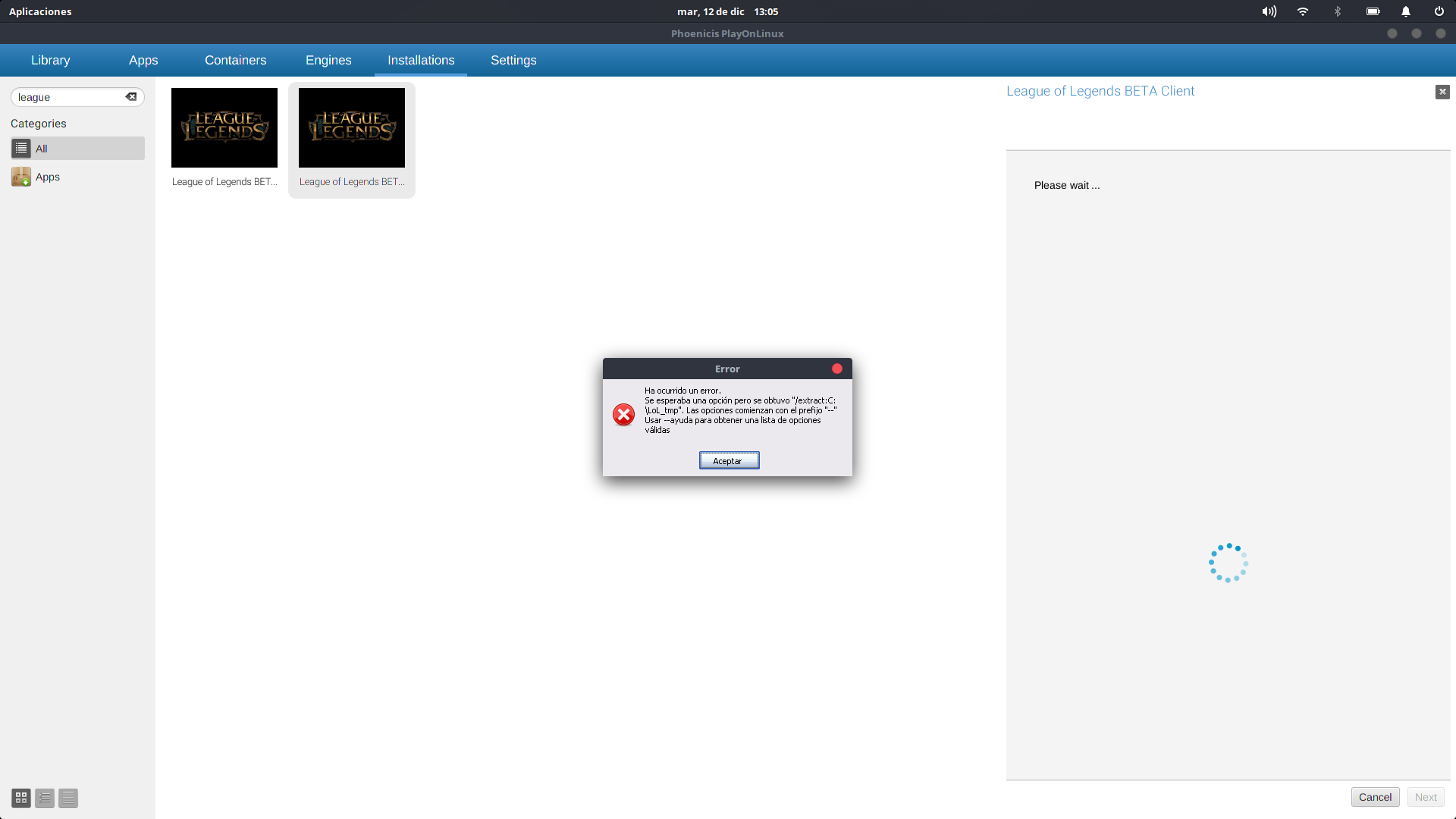Select the Apps category
This screenshot has width=1456, height=819.
47,177
